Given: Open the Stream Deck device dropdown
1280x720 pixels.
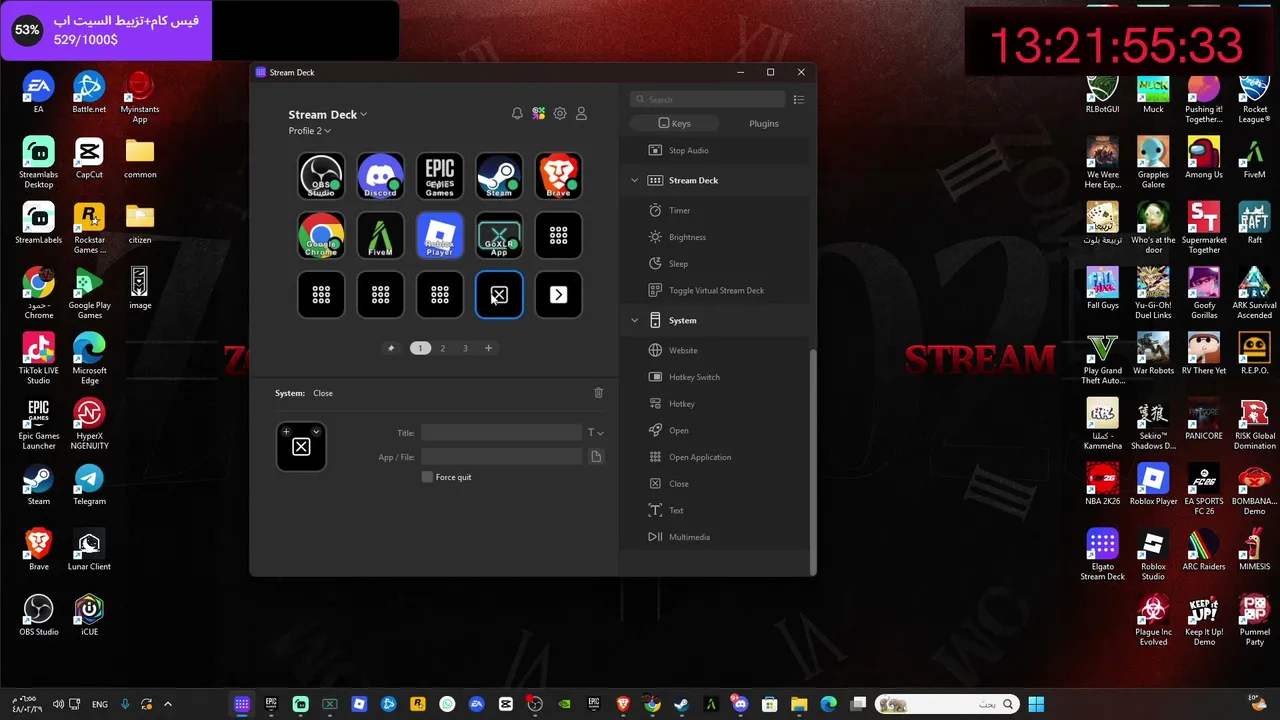Looking at the screenshot, I should pos(328,115).
